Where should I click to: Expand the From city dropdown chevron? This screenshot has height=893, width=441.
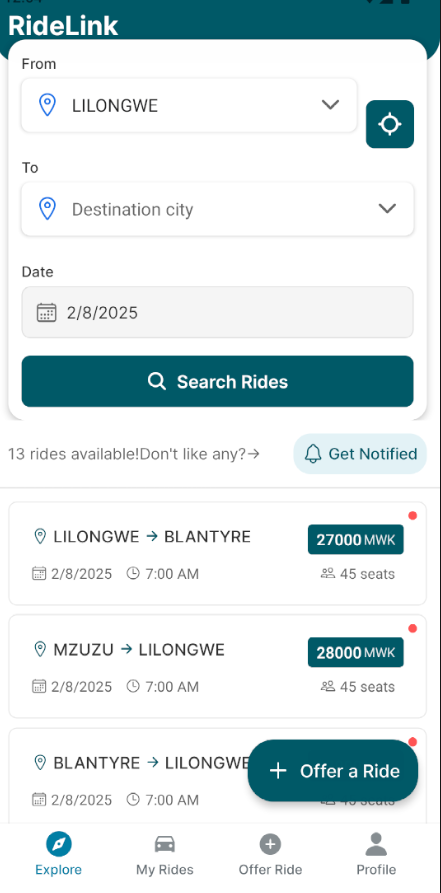(330, 105)
